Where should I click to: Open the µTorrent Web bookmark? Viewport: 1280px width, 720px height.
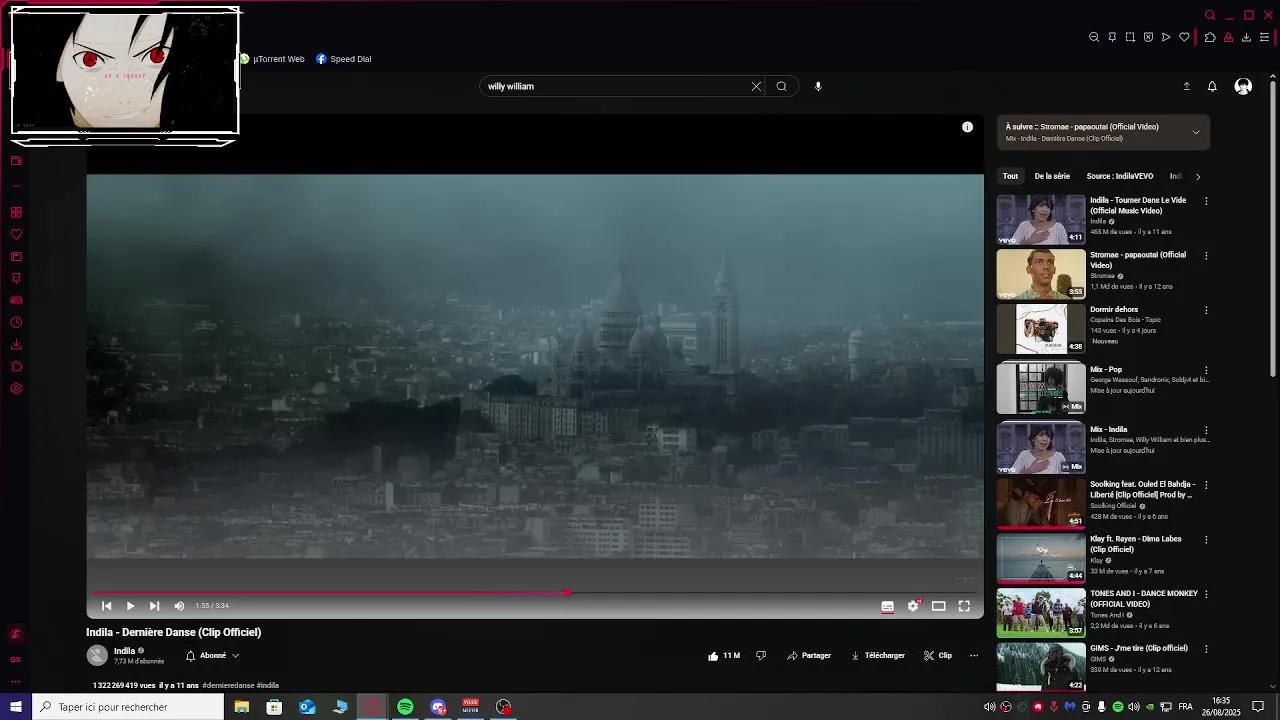pyautogui.click(x=272, y=59)
